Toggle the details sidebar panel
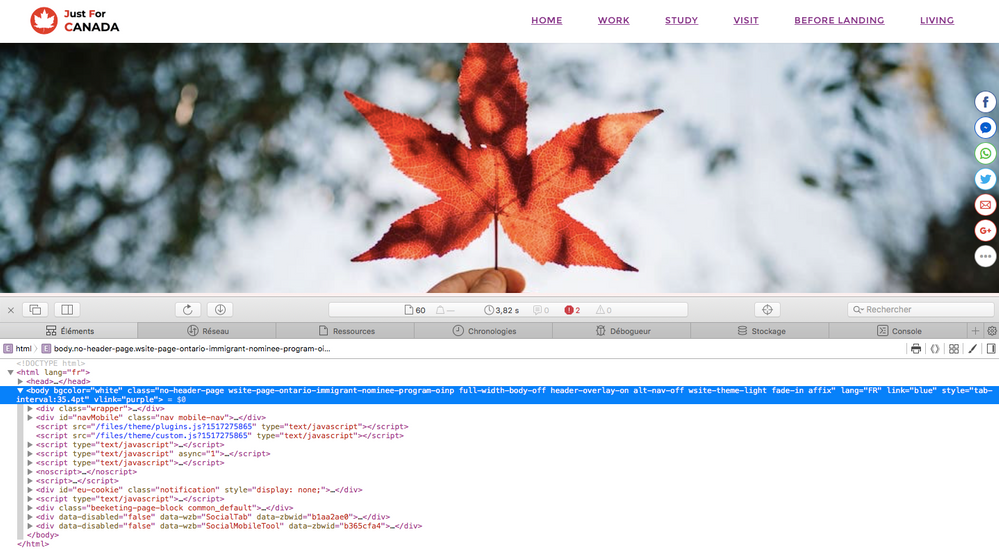This screenshot has width=999, height=559. [x=990, y=349]
